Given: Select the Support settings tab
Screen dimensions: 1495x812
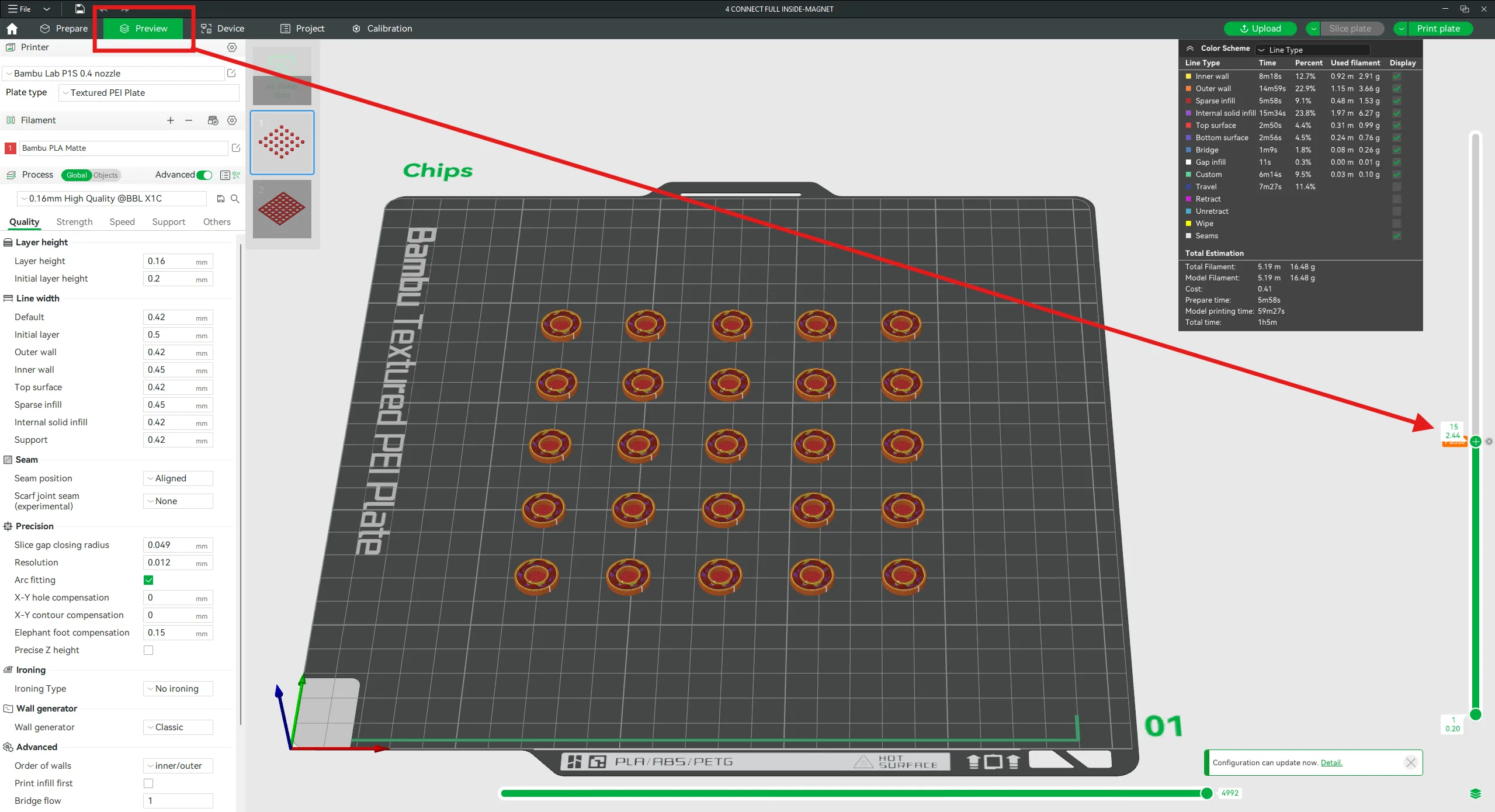Looking at the screenshot, I should click(x=169, y=222).
